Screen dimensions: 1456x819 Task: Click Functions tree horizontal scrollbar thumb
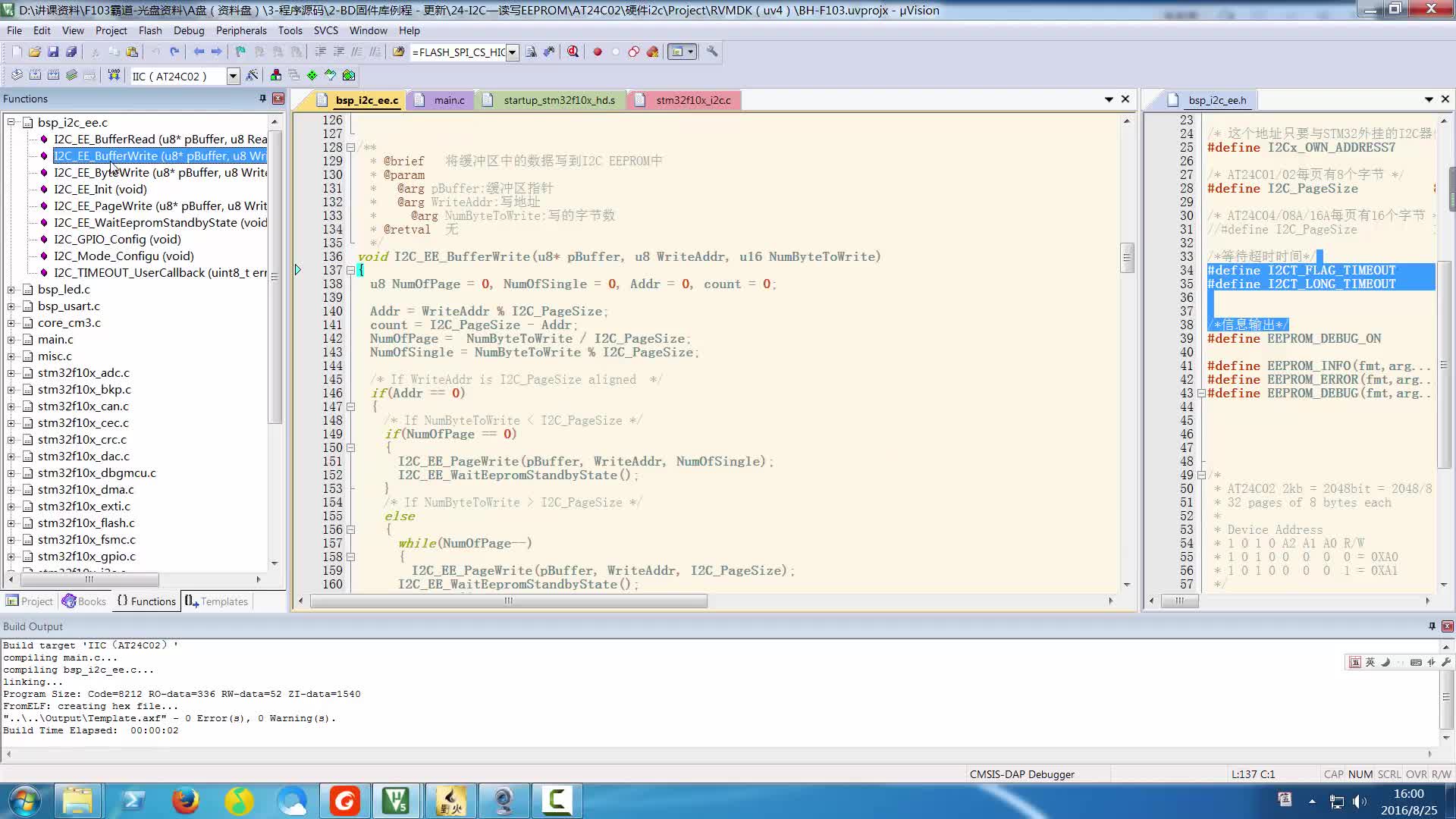89,579
